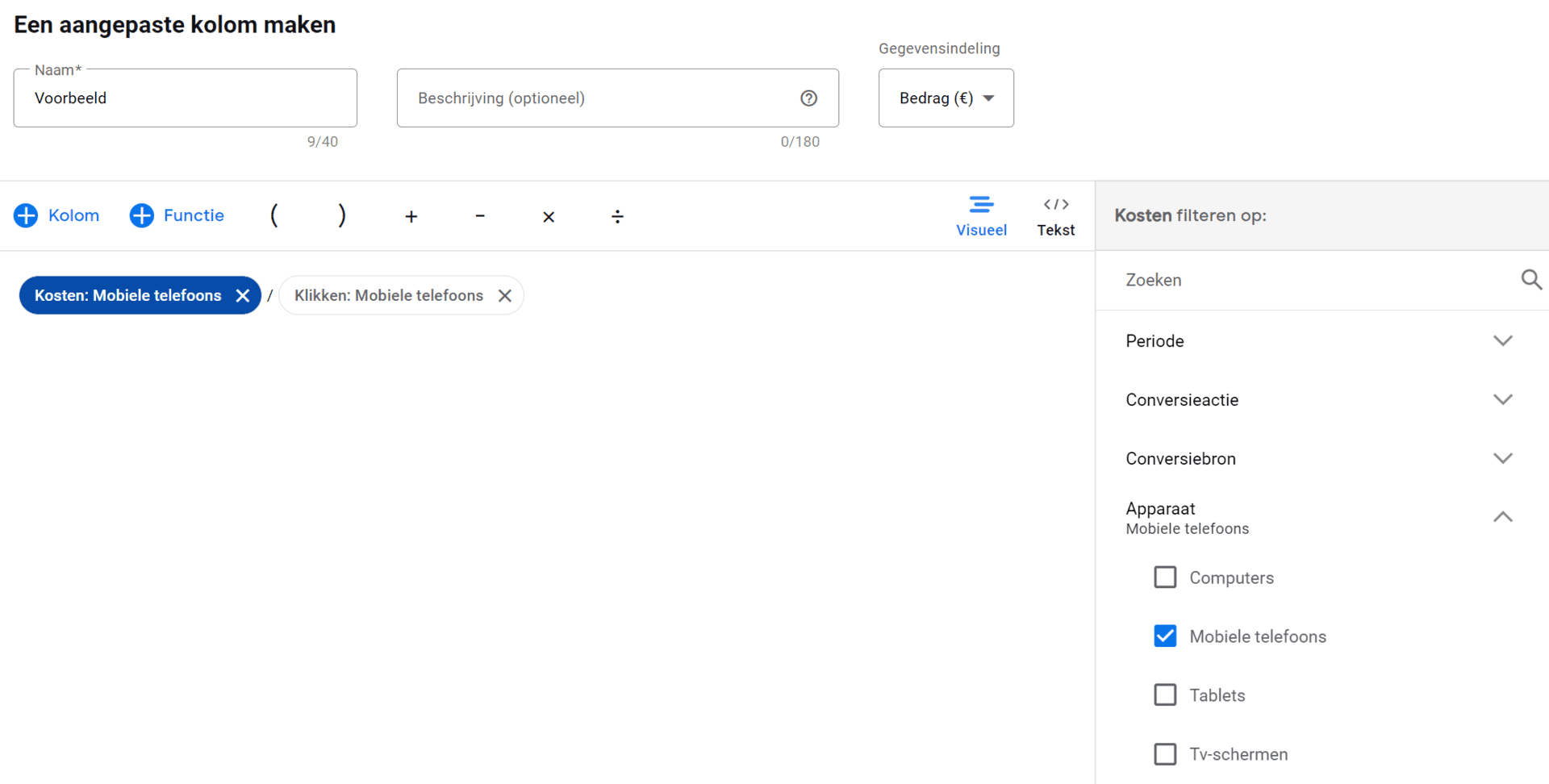Viewport: 1549px width, 784px height.
Task: Click the plus icon next to Functie
Action: (141, 215)
